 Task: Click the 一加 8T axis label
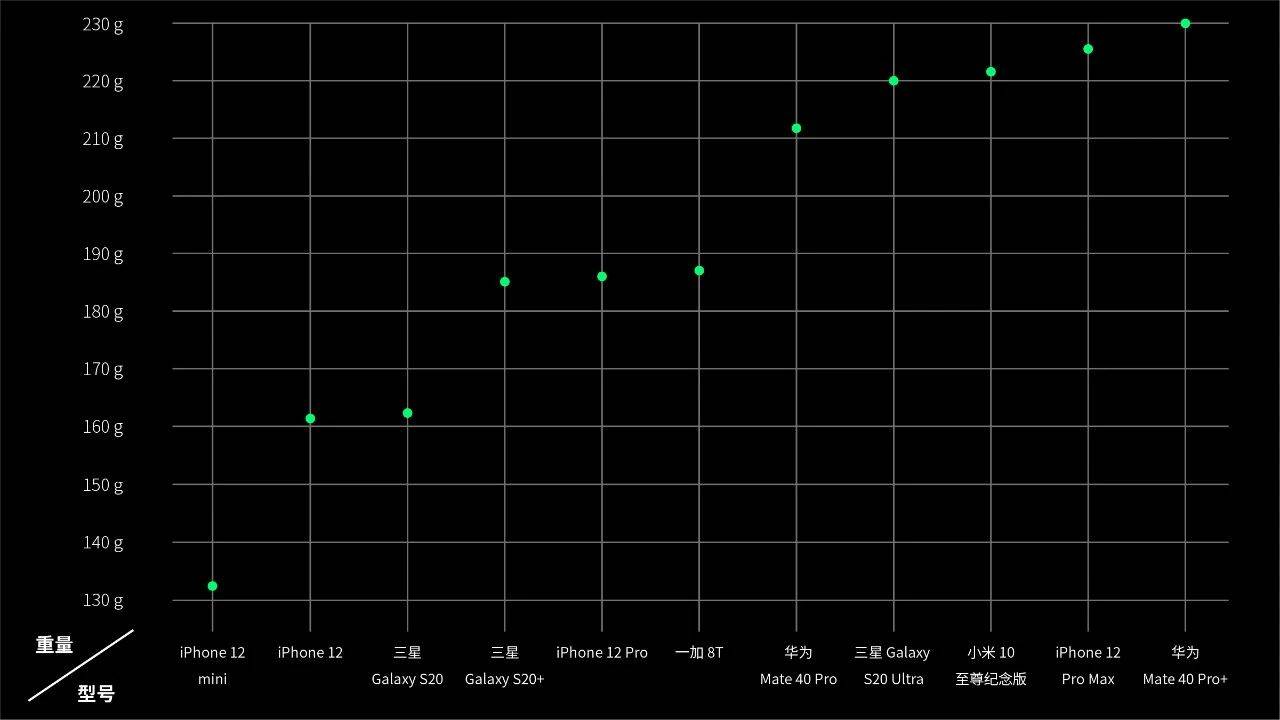(x=699, y=653)
